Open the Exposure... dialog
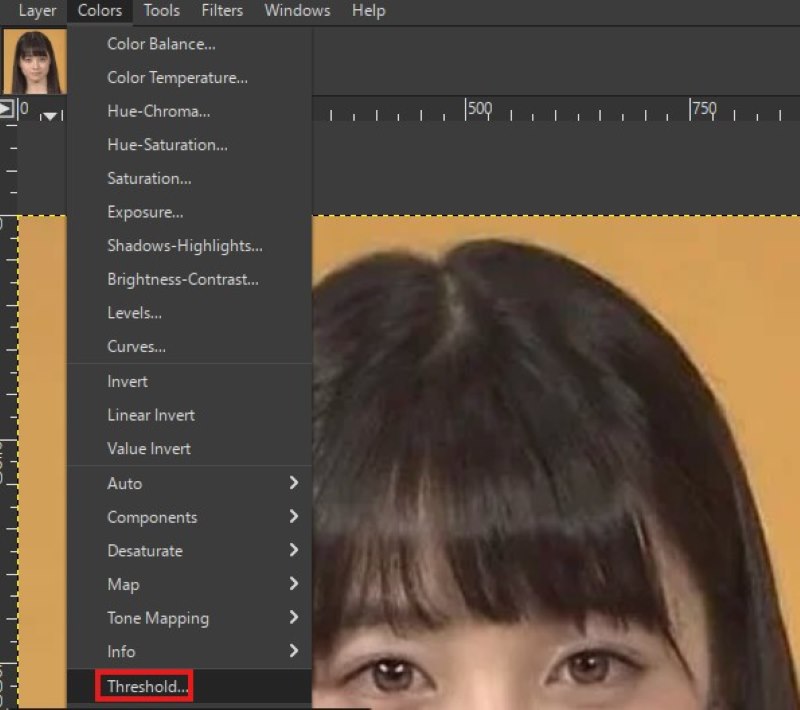Viewport: 800px width, 710px height. [x=190, y=213]
